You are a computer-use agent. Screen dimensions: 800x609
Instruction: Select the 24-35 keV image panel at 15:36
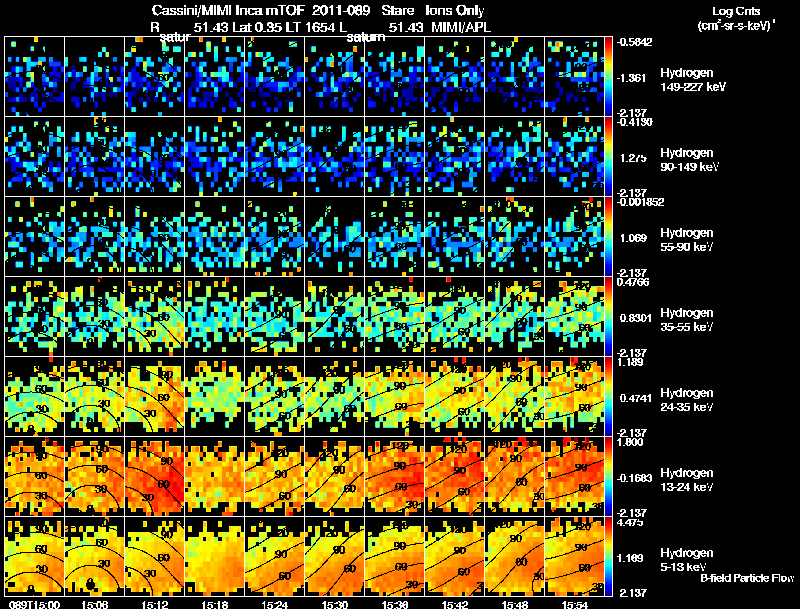point(395,396)
